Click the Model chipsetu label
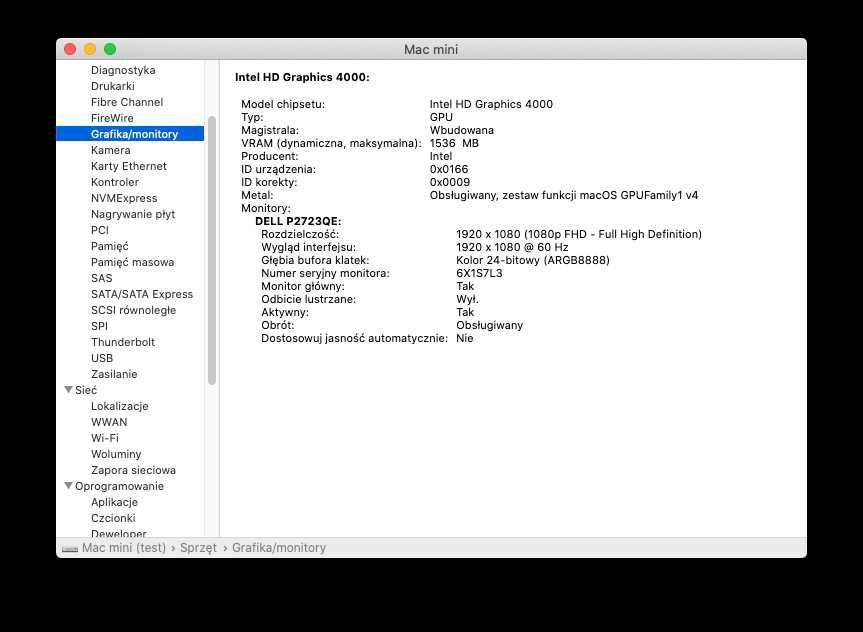The width and height of the screenshot is (863, 632). tap(283, 104)
